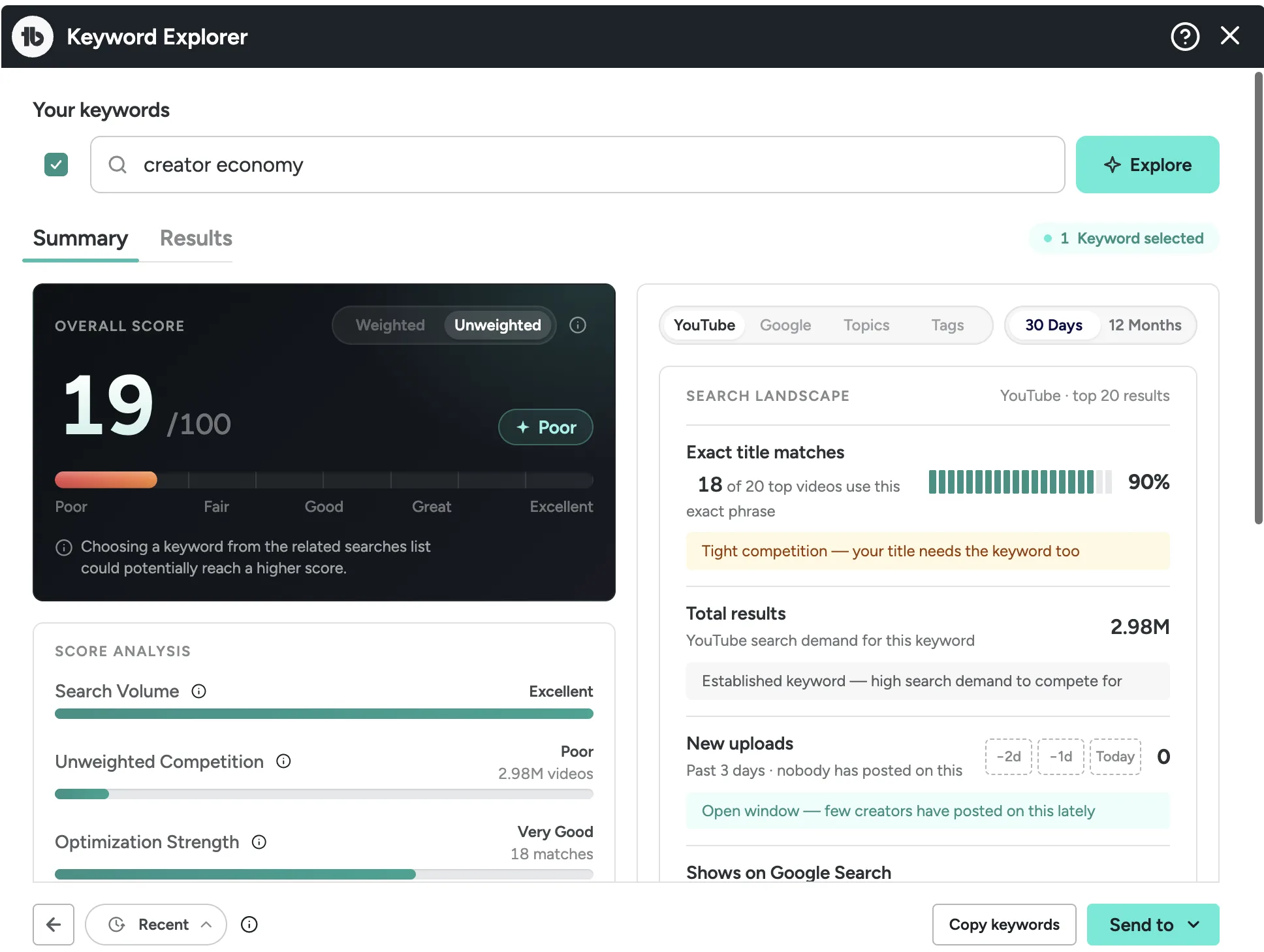Click the exact title matches segmented bar
This screenshot has width=1264, height=952.
tap(1020, 482)
